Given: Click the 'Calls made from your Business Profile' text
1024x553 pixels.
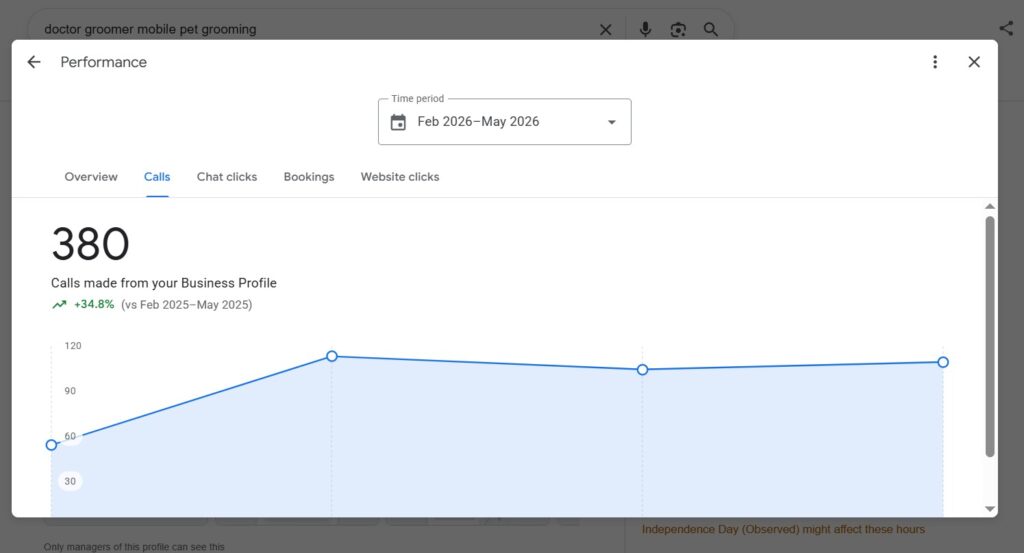Looking at the screenshot, I should [x=164, y=283].
